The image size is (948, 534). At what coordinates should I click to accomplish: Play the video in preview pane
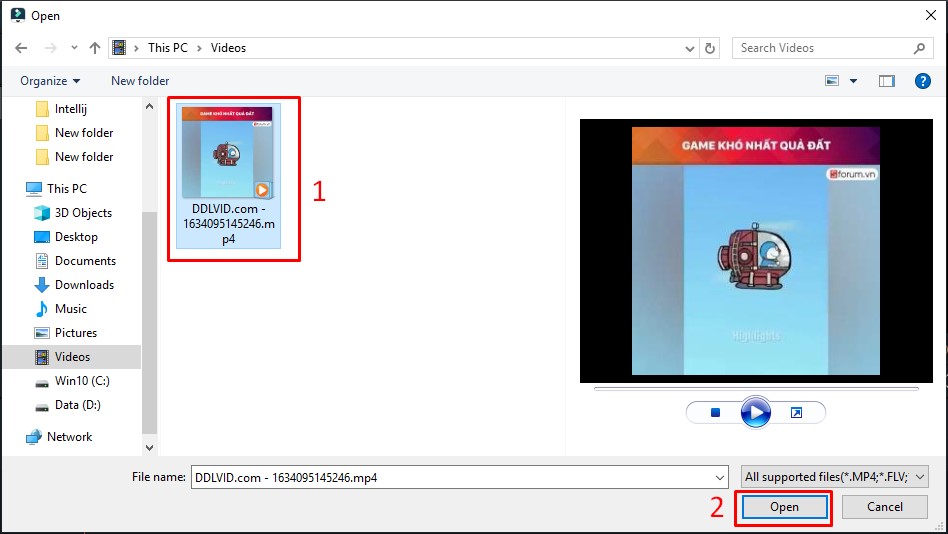pyautogui.click(x=756, y=412)
